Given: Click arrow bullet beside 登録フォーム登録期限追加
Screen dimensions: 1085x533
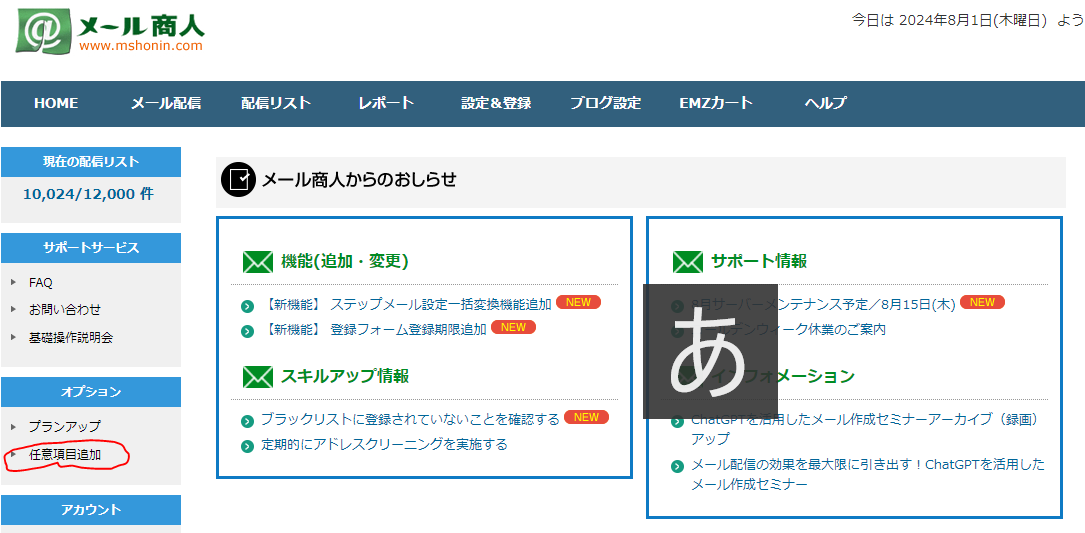Looking at the screenshot, I should pyautogui.click(x=248, y=332).
